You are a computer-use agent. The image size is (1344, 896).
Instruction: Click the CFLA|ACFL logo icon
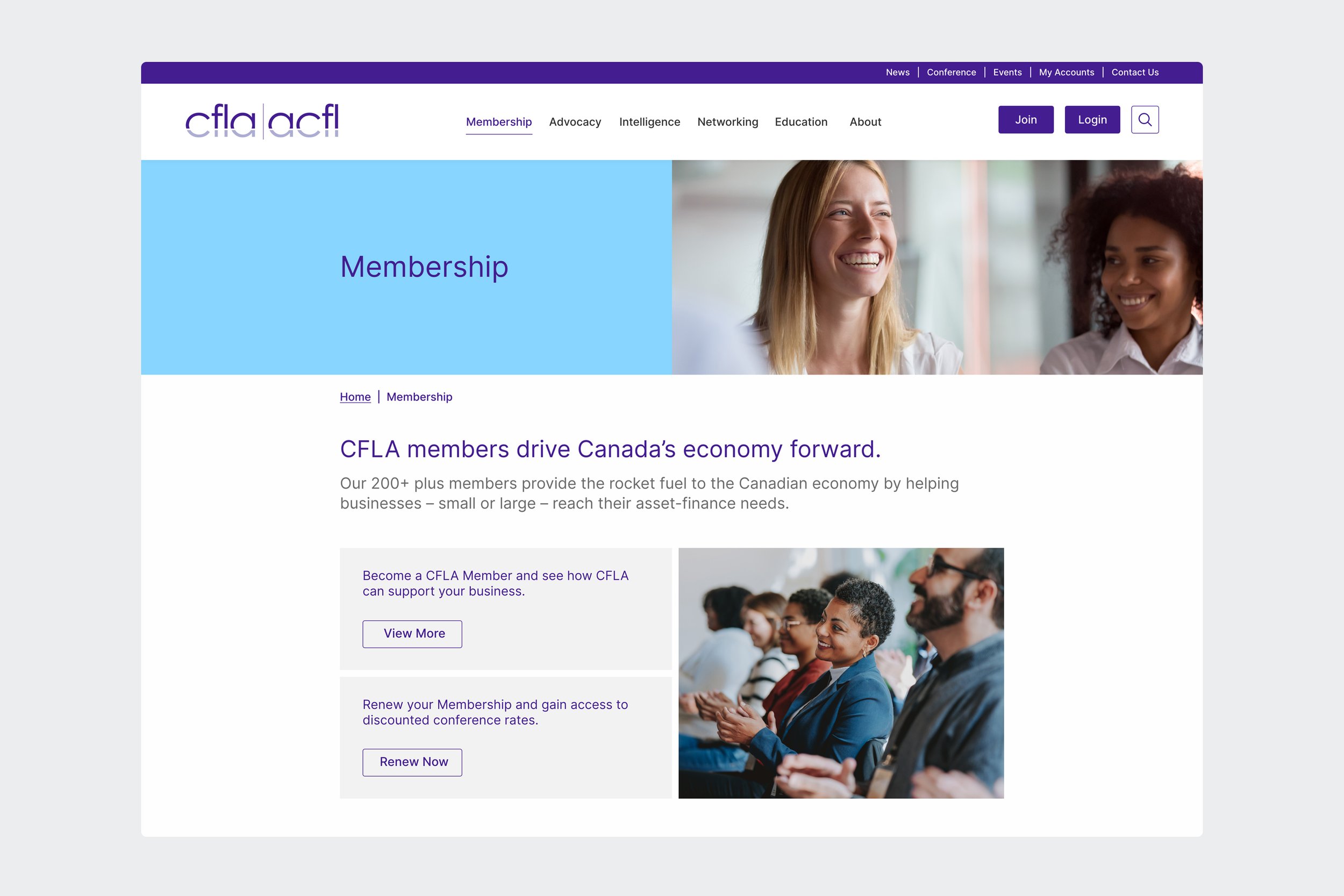pos(262,121)
